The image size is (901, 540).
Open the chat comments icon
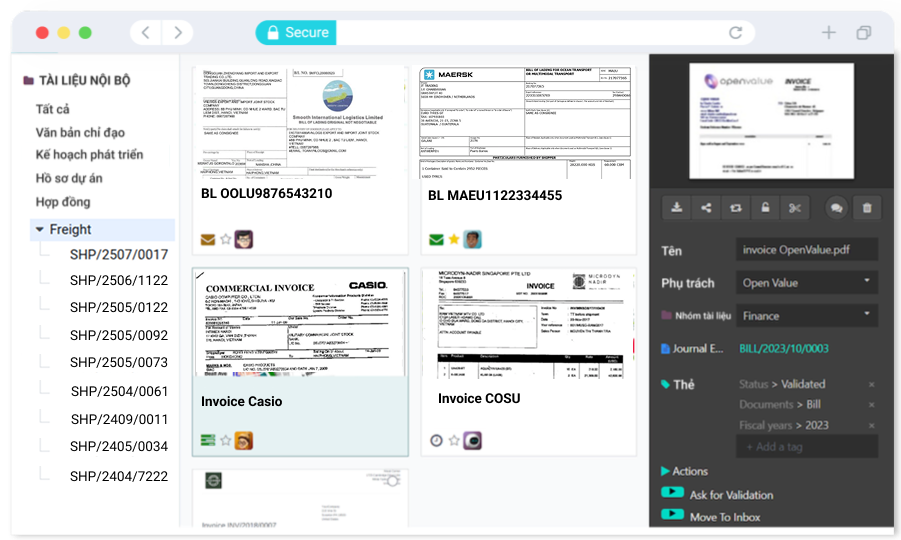click(837, 208)
